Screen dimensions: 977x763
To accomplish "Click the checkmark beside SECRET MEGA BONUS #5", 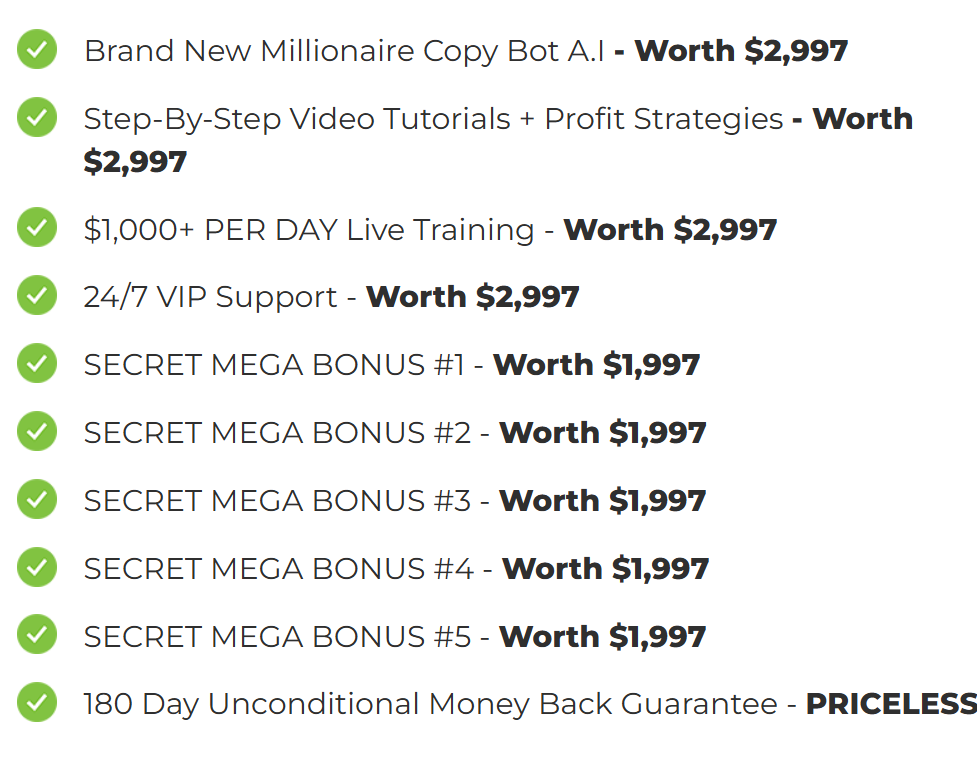I will [x=37, y=635].
